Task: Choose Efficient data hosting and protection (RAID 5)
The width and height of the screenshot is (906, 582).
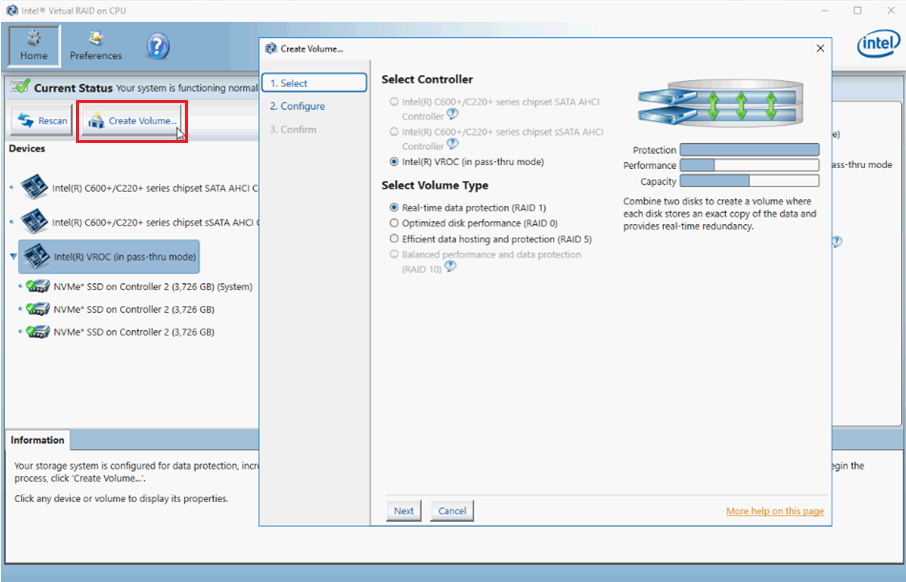Action: coord(394,239)
